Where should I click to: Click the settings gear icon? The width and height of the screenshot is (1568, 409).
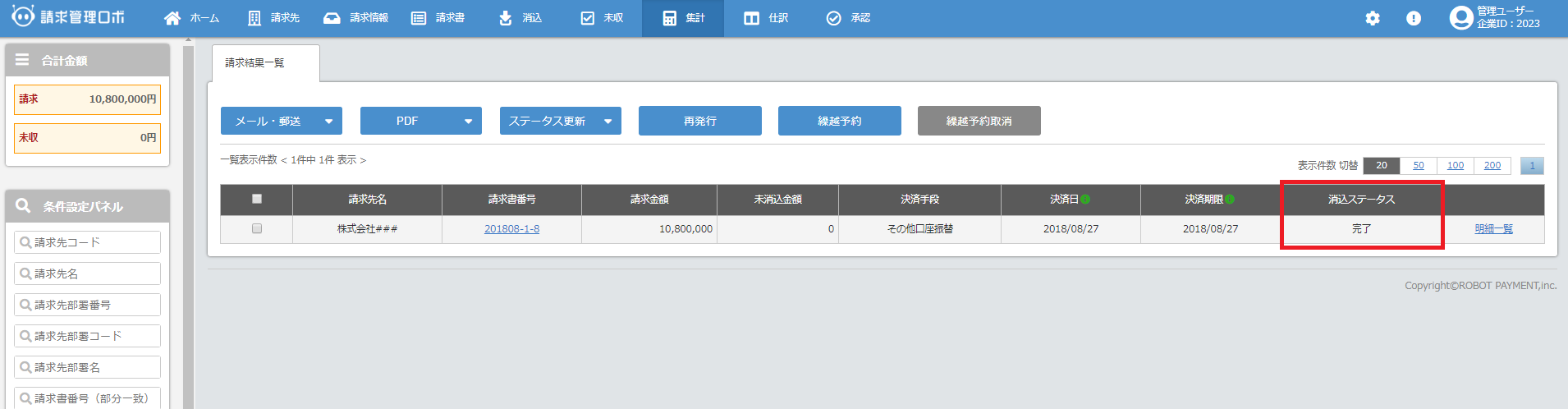[x=1373, y=18]
